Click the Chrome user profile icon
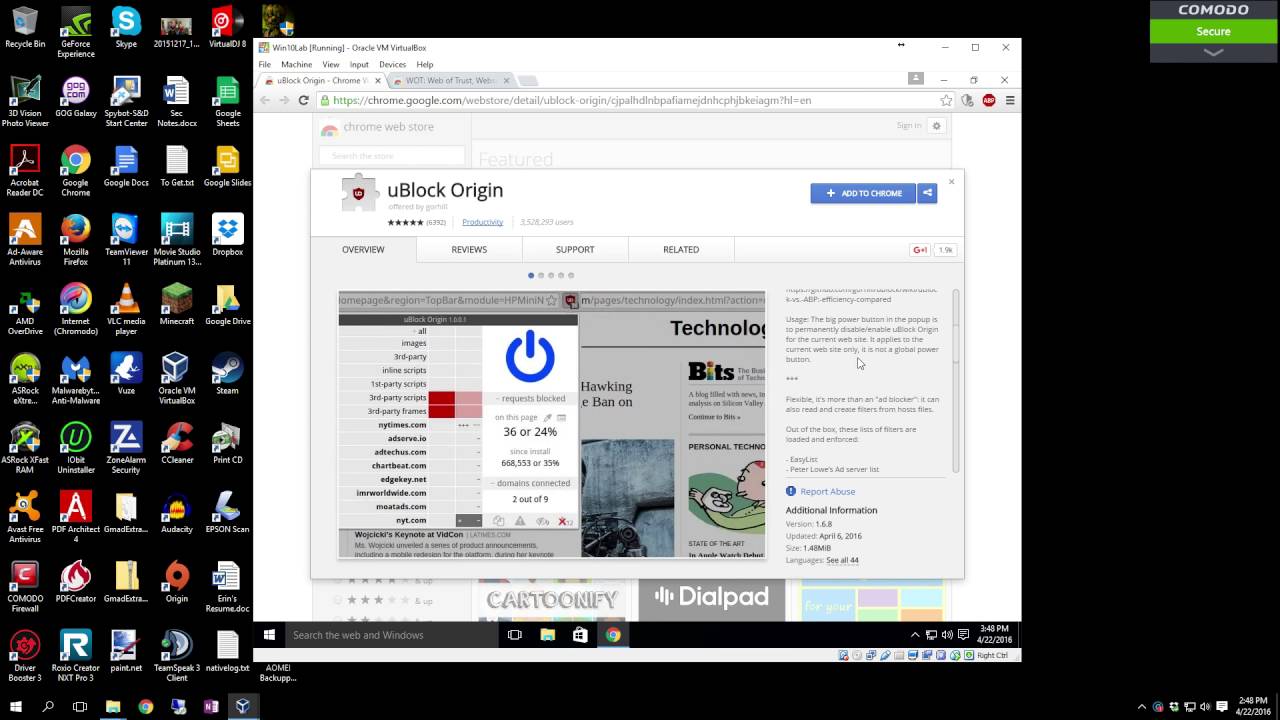The image size is (1280, 720). click(x=915, y=78)
